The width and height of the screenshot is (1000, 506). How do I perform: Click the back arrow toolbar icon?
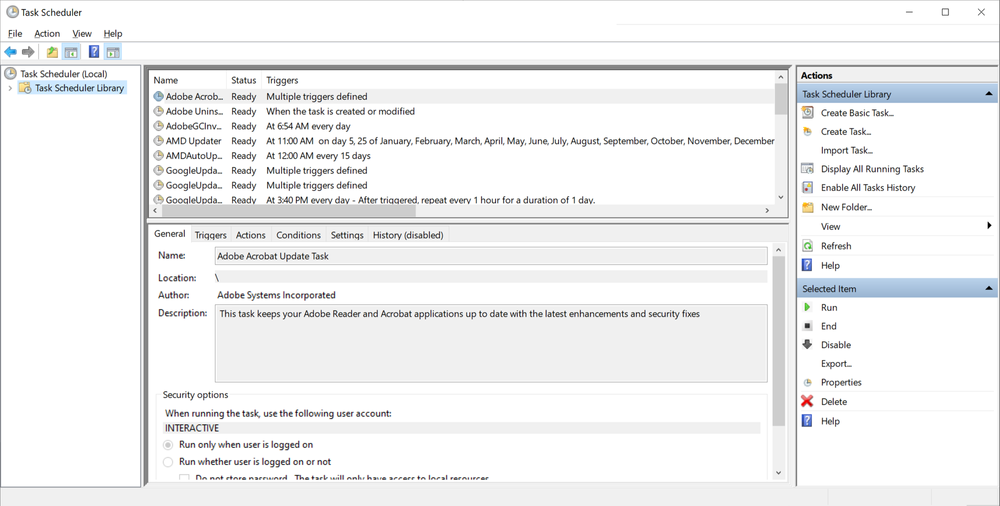coord(11,52)
